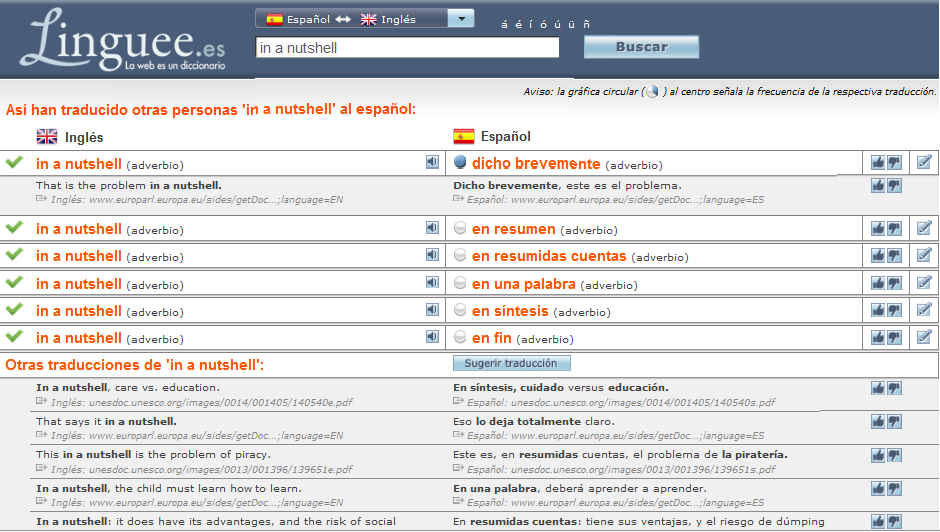The image size is (940, 532).
Task: Thumbs up the 'dicho brevemente' translation
Action: (x=878, y=163)
